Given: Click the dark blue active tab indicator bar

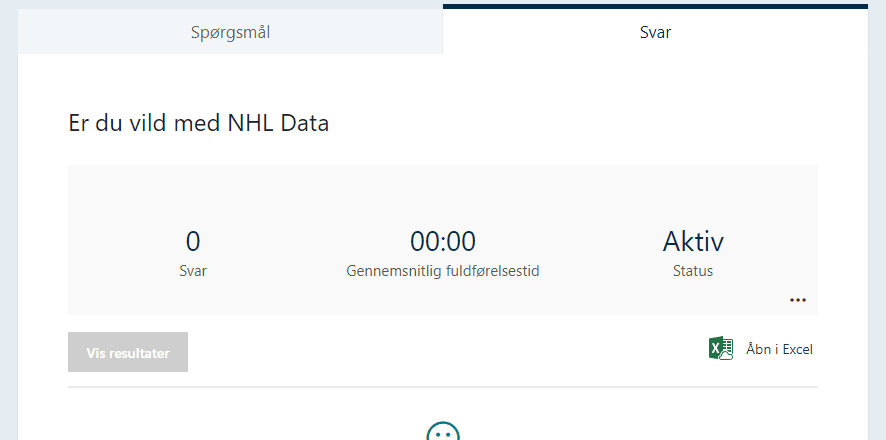Looking at the screenshot, I should pyautogui.click(x=655, y=6).
